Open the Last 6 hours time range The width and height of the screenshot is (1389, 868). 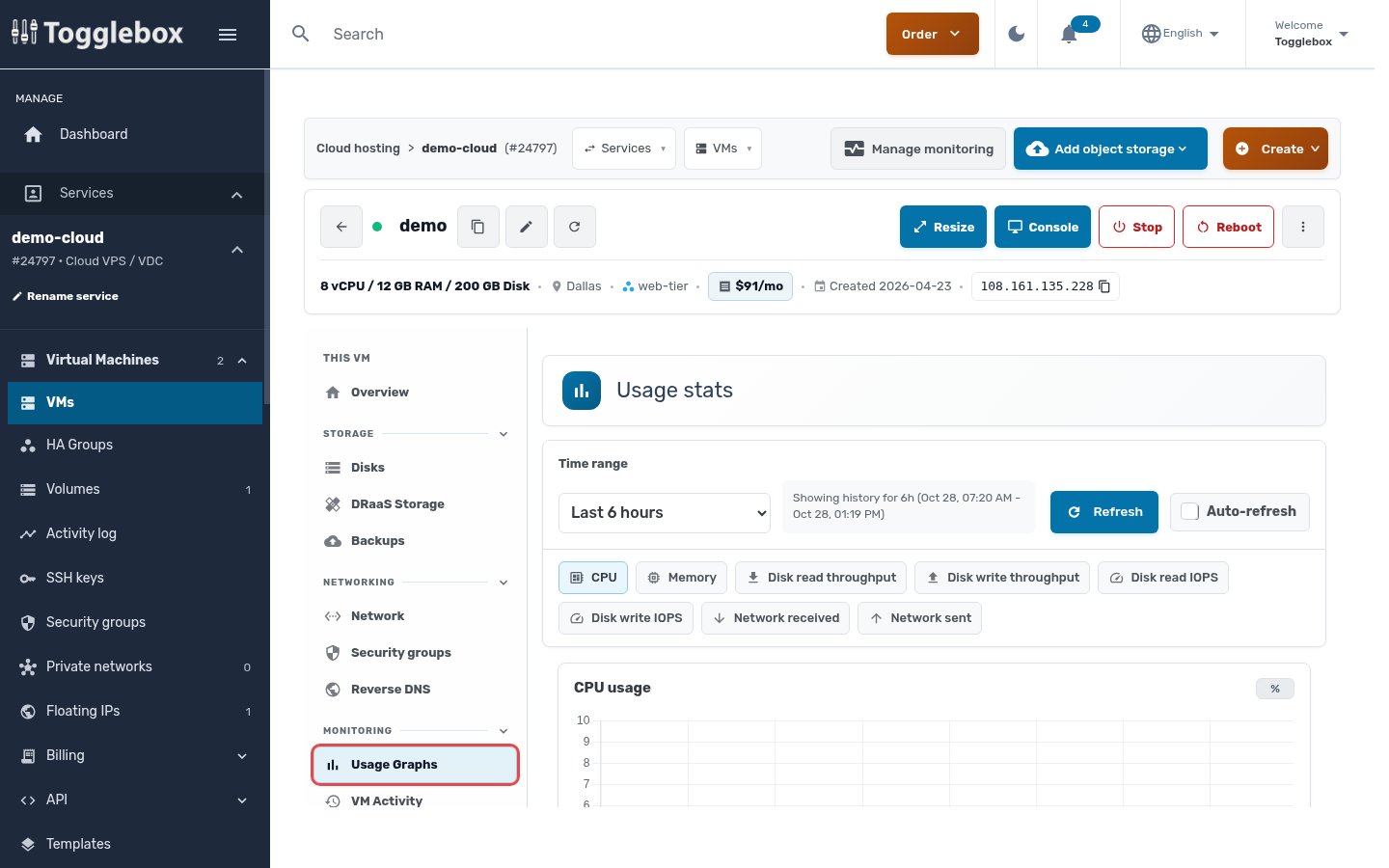pos(665,513)
